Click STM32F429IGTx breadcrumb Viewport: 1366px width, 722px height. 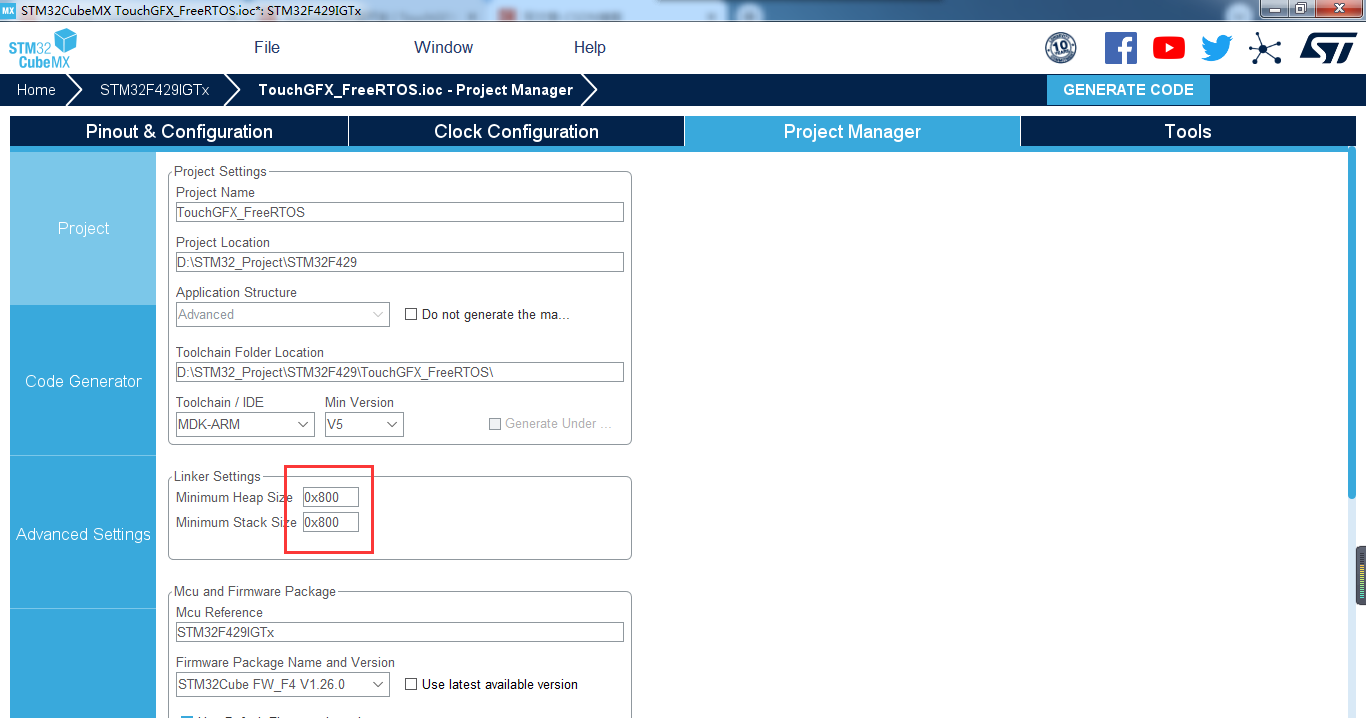(155, 90)
